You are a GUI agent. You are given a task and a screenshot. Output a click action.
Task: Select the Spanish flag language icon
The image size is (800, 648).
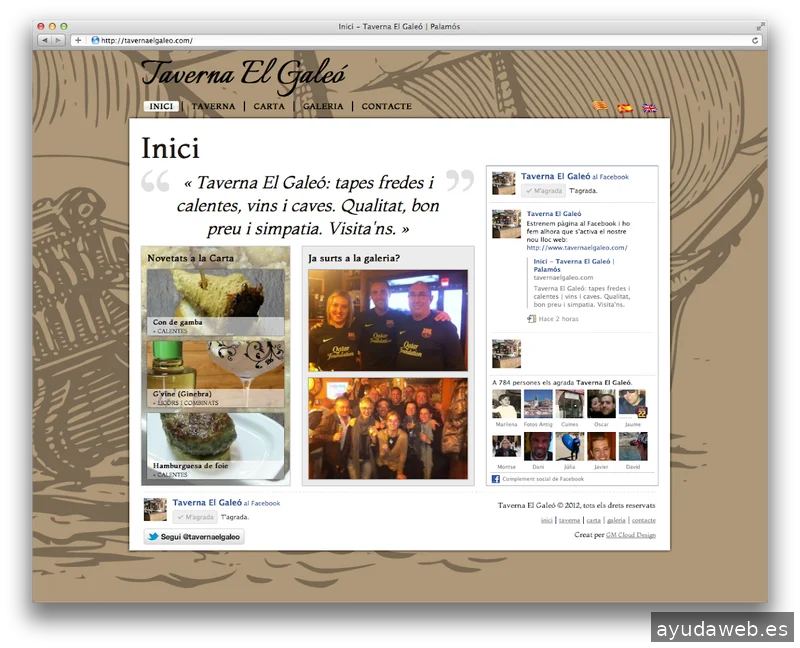click(625, 107)
